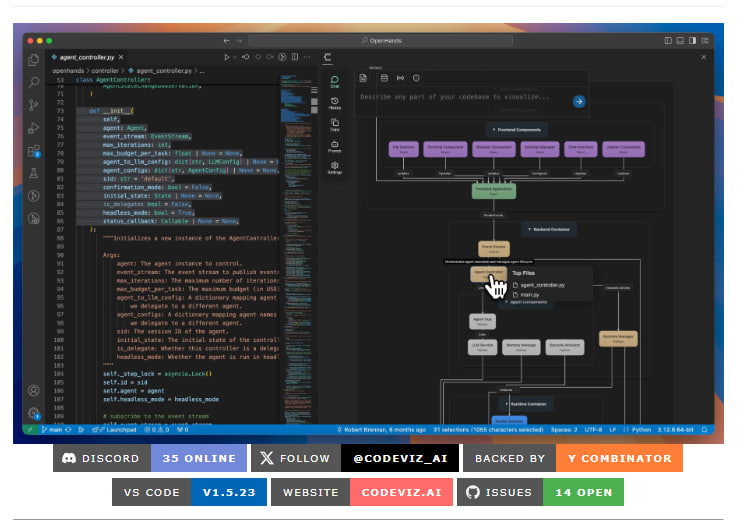
Task: Open the CodeViz Settings icon
Action: click(335, 168)
